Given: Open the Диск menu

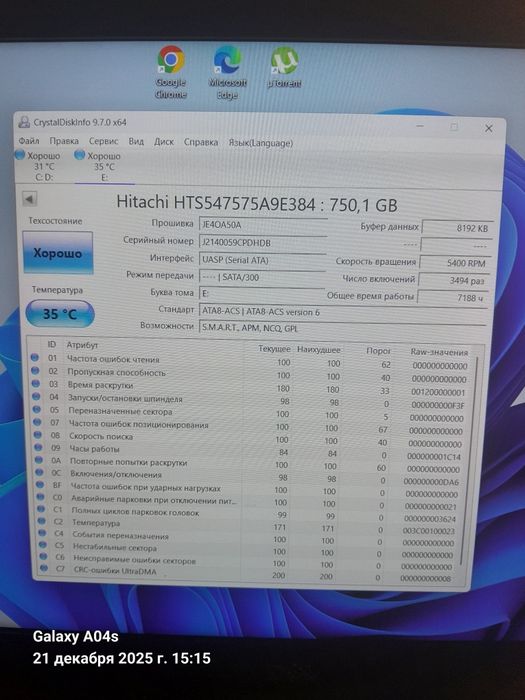Looking at the screenshot, I should pyautogui.click(x=164, y=142).
